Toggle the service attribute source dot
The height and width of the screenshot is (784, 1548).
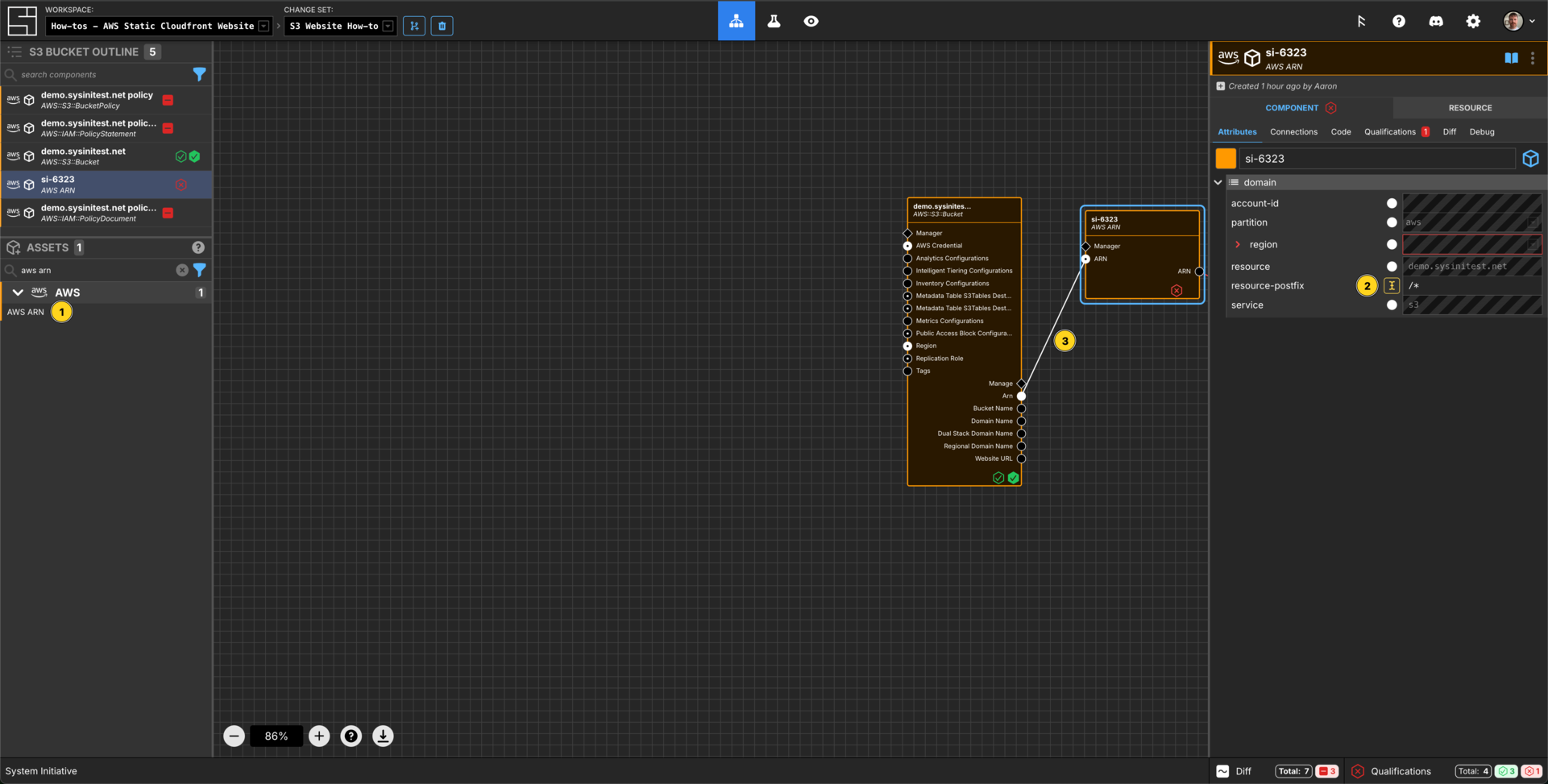[x=1391, y=305]
